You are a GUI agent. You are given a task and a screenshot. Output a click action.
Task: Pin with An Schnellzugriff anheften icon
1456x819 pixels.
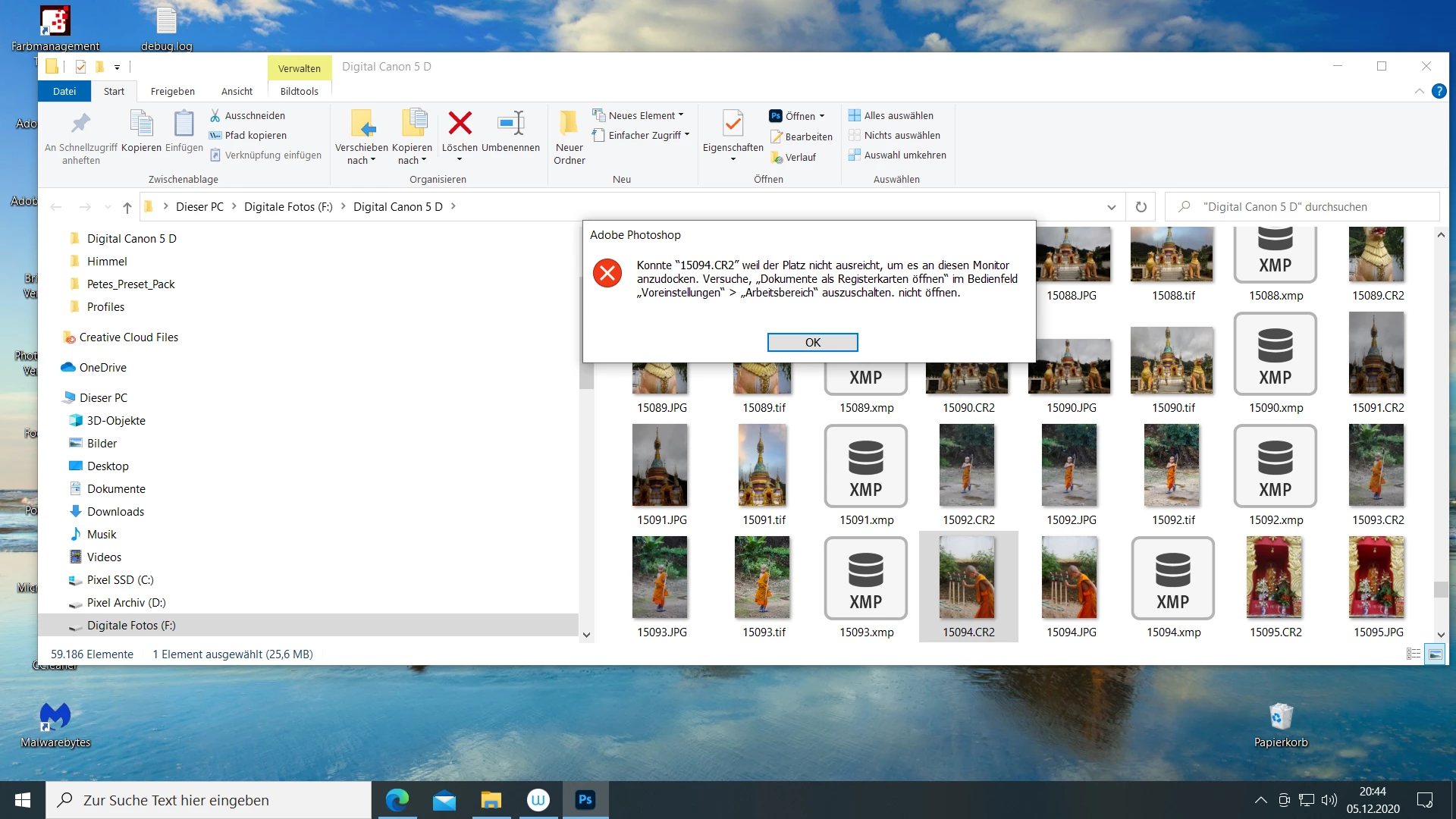click(81, 123)
